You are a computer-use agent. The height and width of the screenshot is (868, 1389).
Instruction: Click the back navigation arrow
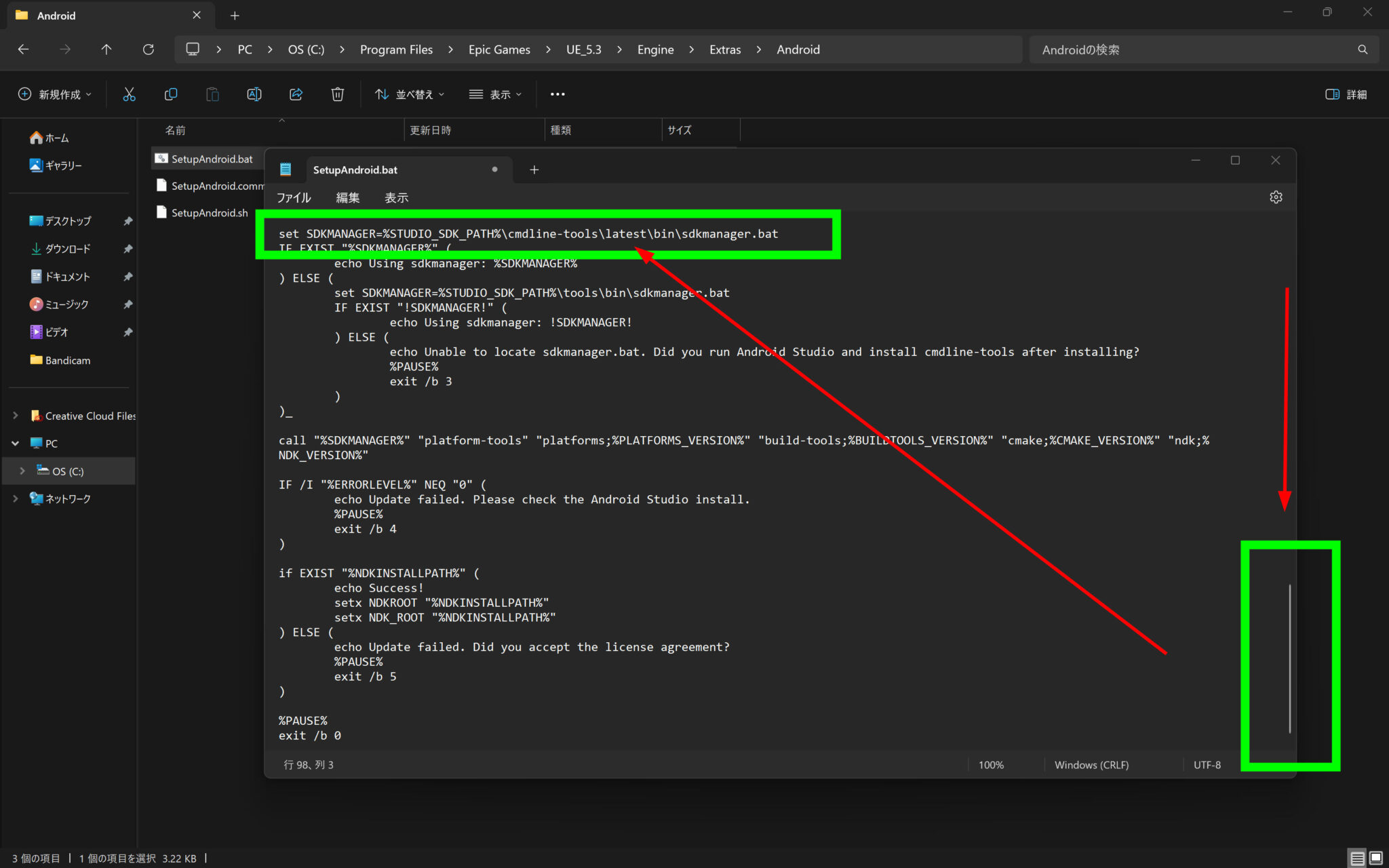click(x=24, y=49)
